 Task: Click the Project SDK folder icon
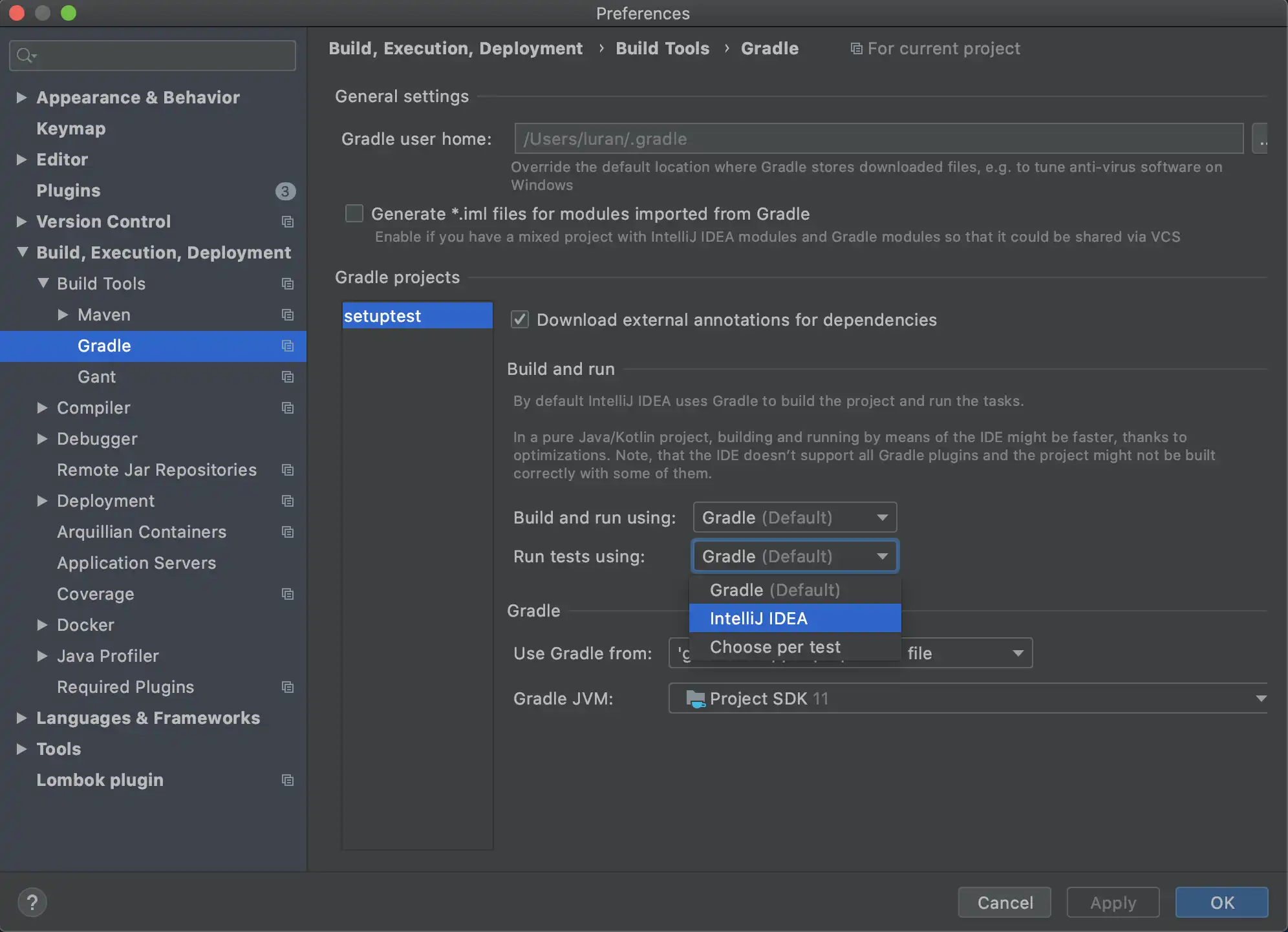click(695, 699)
